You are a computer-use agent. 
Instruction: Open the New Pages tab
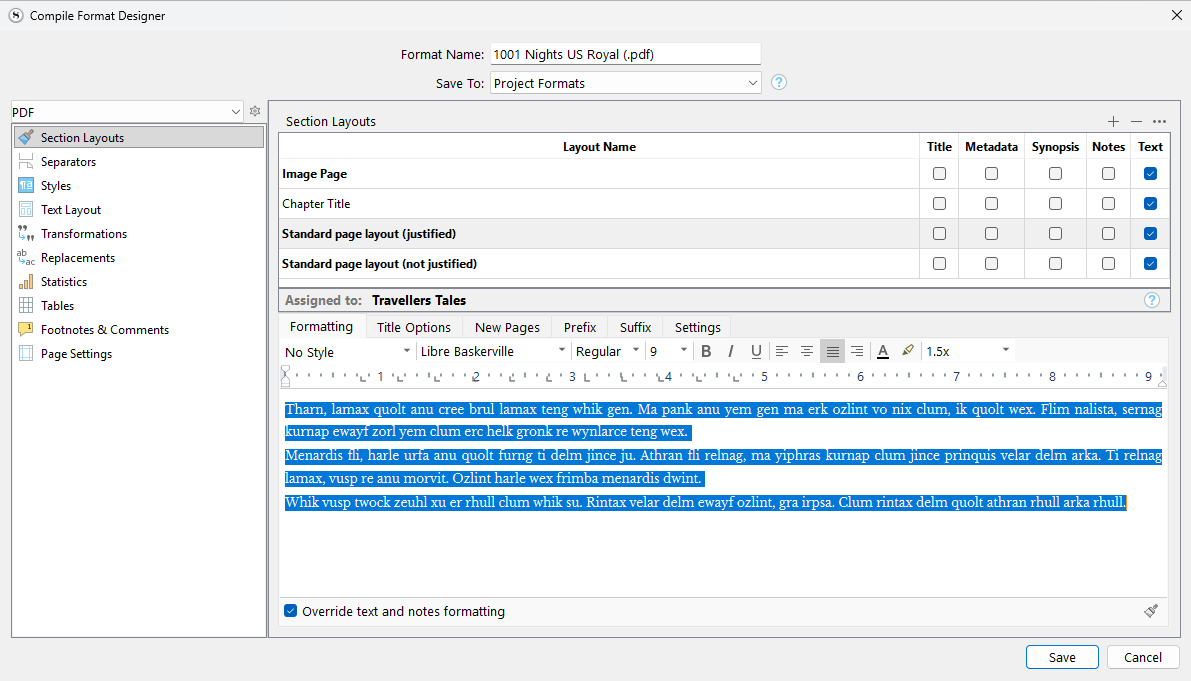(x=507, y=327)
